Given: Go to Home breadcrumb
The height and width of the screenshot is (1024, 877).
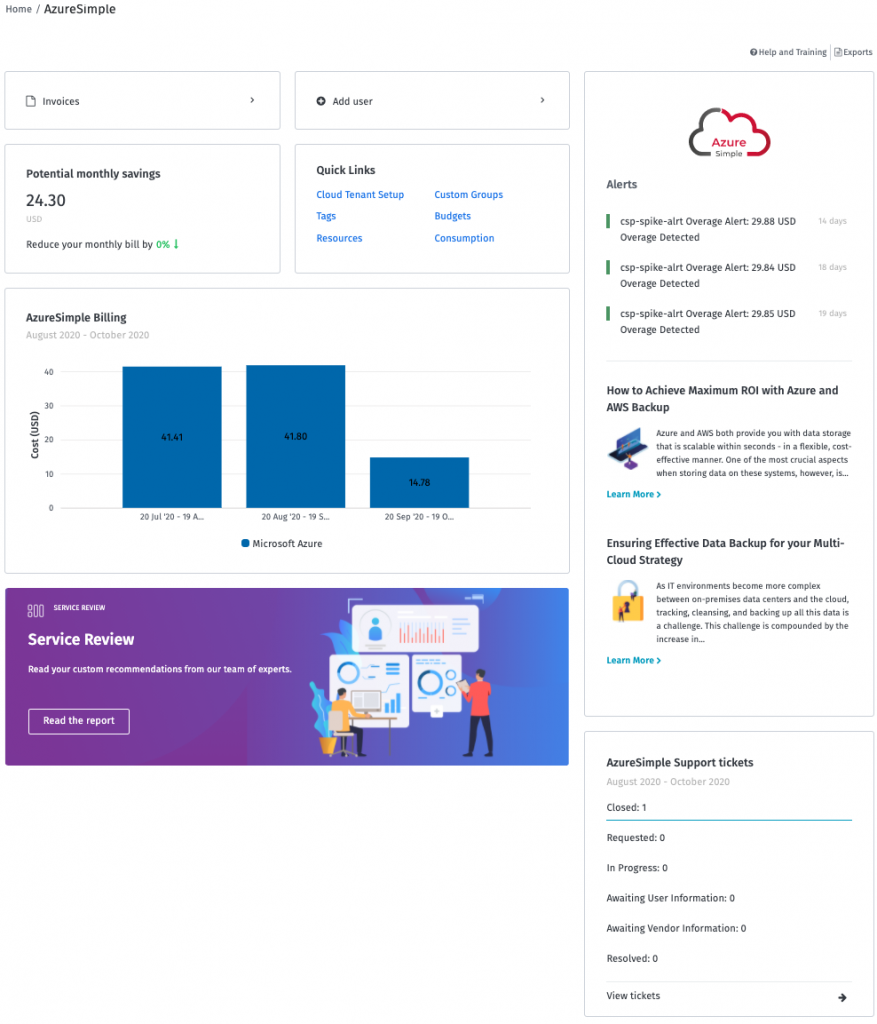Looking at the screenshot, I should click(18, 9).
